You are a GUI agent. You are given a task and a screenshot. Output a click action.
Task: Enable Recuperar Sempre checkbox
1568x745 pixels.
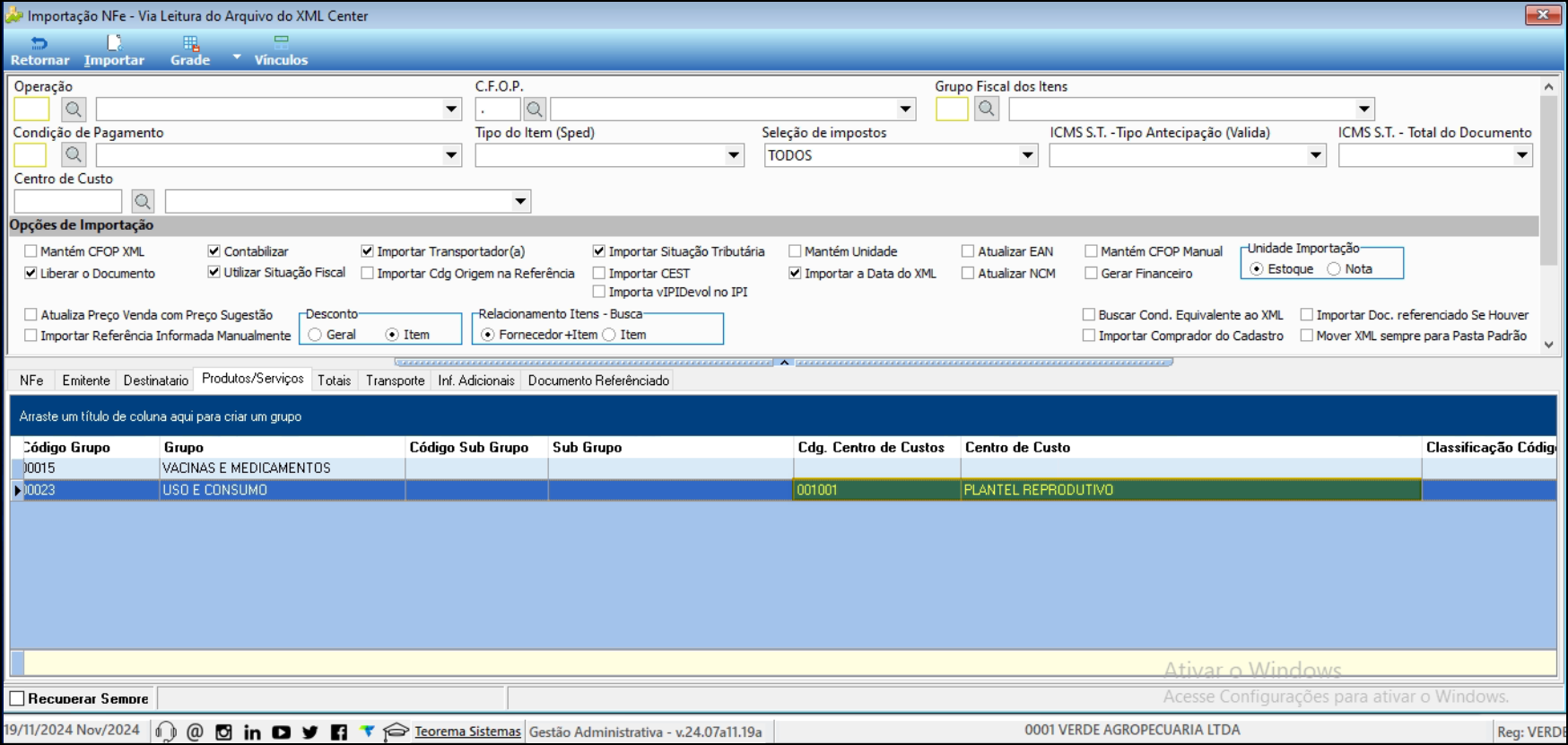pyautogui.click(x=17, y=698)
